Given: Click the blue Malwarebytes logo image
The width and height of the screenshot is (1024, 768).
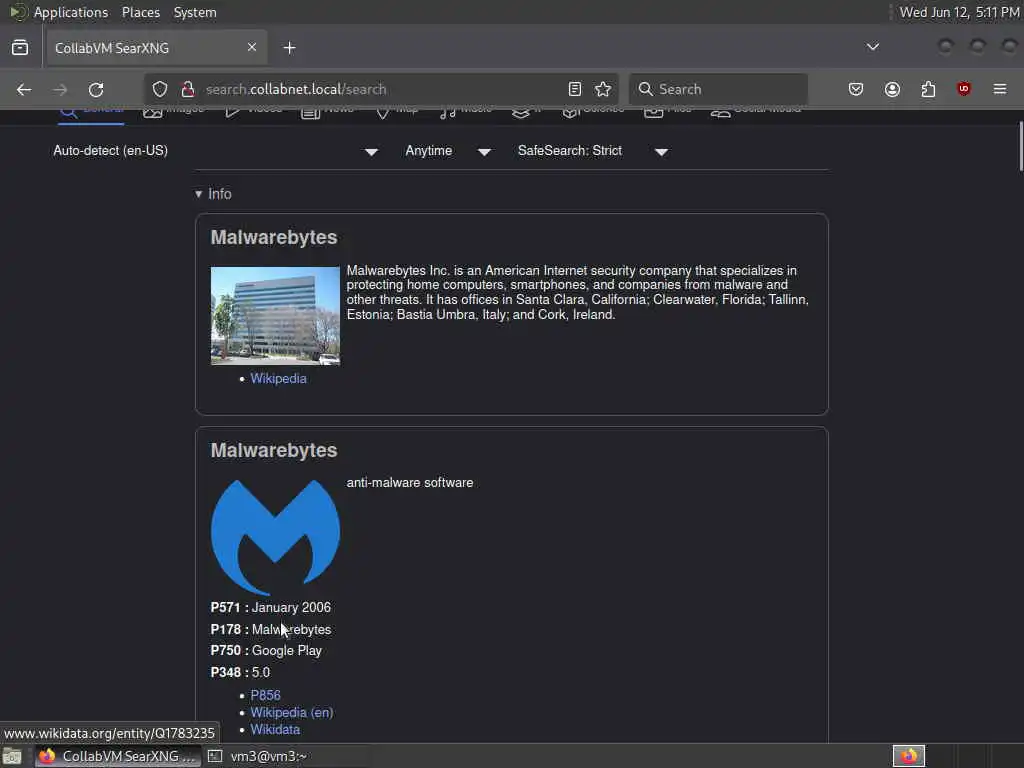Looking at the screenshot, I should click(275, 537).
